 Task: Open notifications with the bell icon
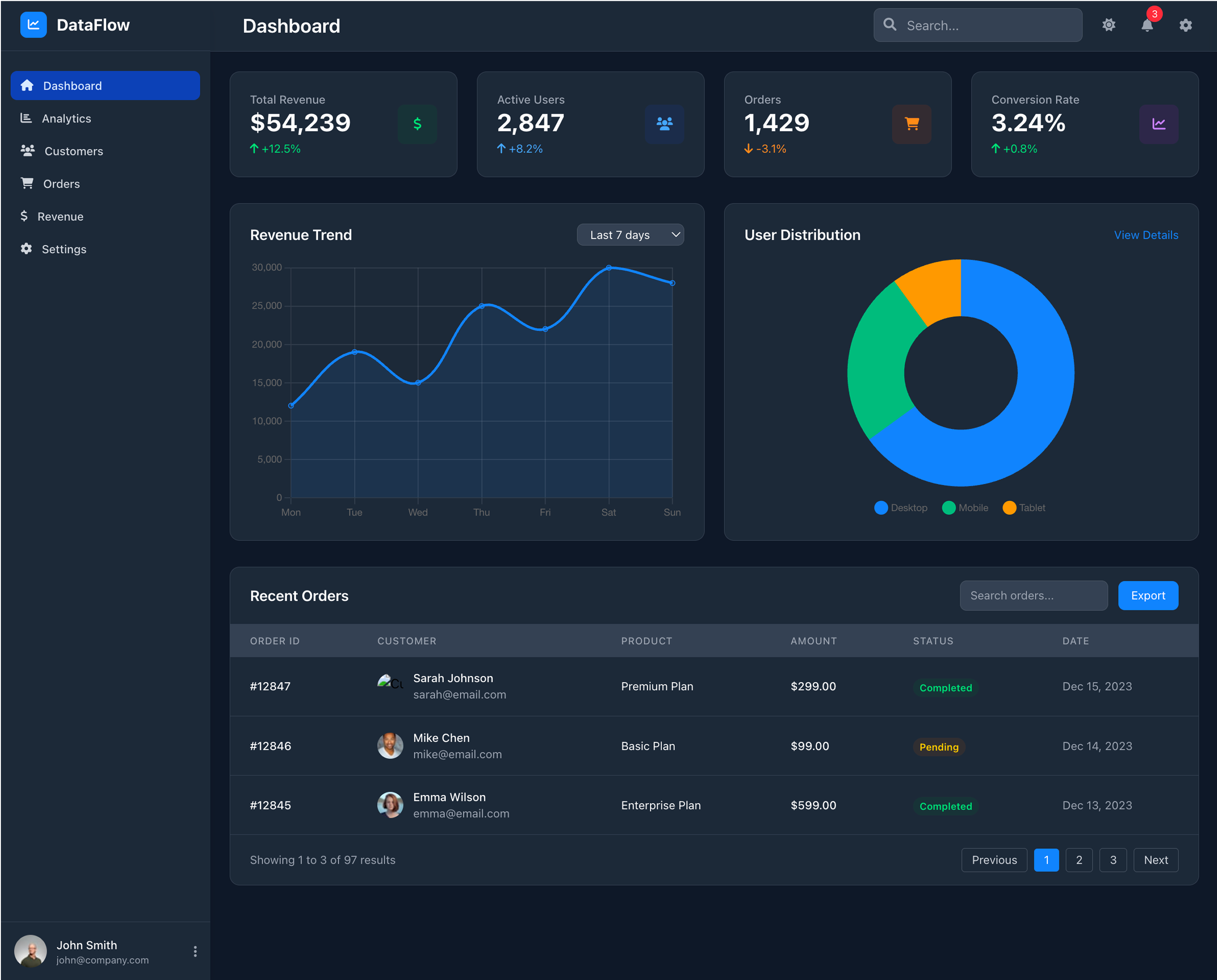click(x=1146, y=25)
